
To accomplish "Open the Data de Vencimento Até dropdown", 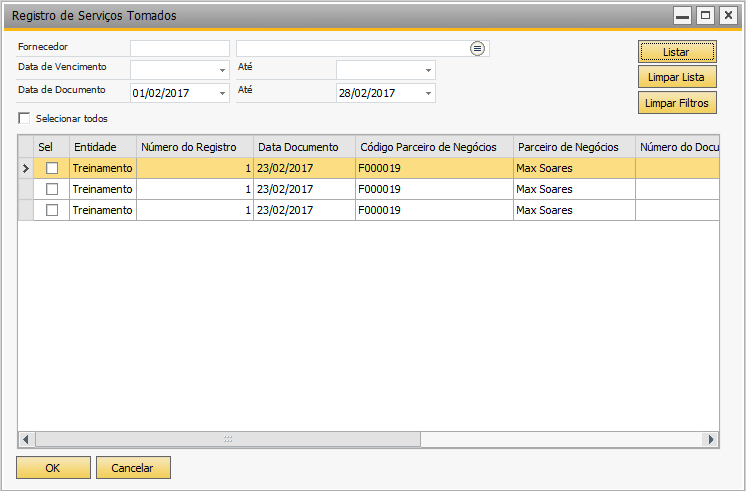I will (428, 70).
